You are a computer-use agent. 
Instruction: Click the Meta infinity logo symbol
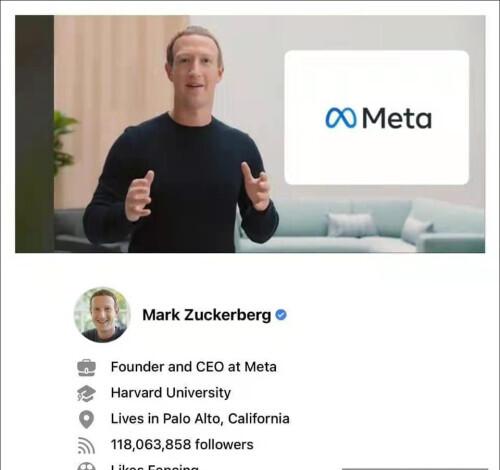(341, 118)
